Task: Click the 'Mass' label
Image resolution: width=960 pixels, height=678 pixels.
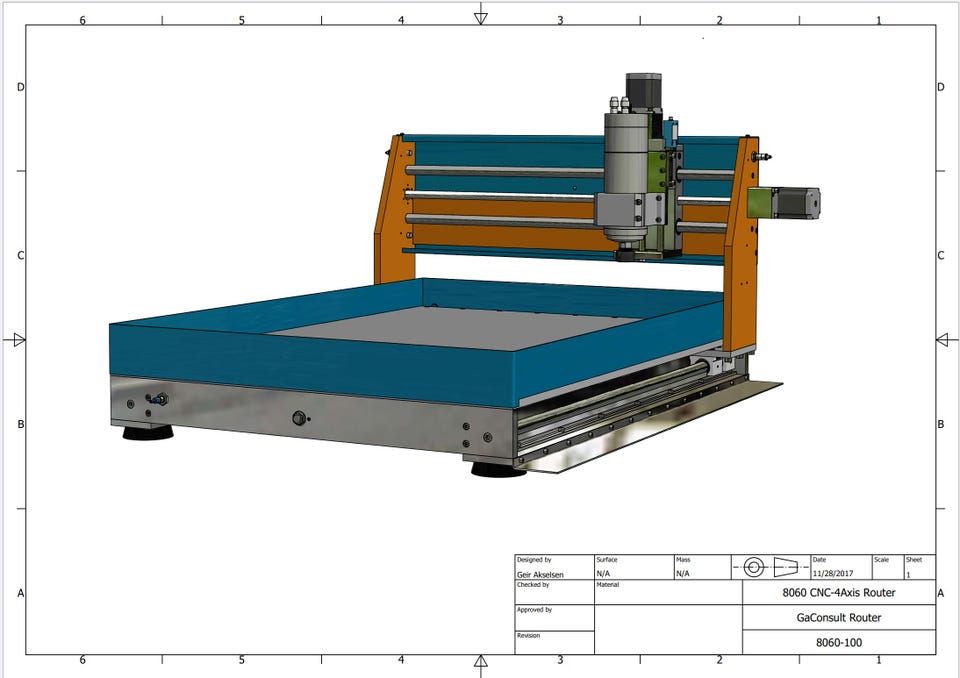Action: point(683,560)
